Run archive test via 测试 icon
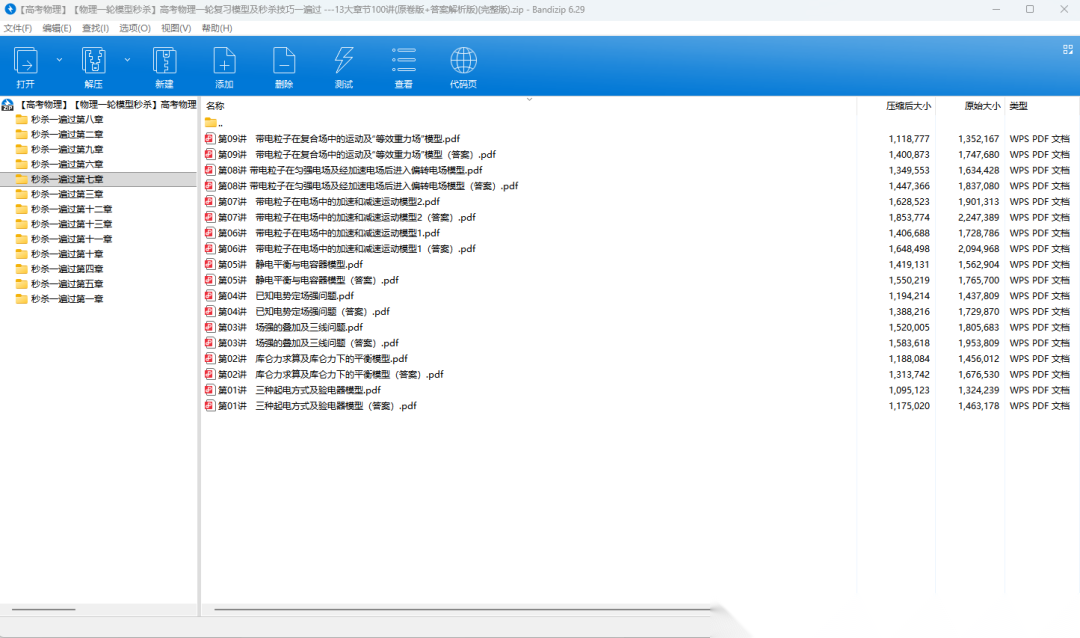1080x638 pixels. pyautogui.click(x=344, y=62)
